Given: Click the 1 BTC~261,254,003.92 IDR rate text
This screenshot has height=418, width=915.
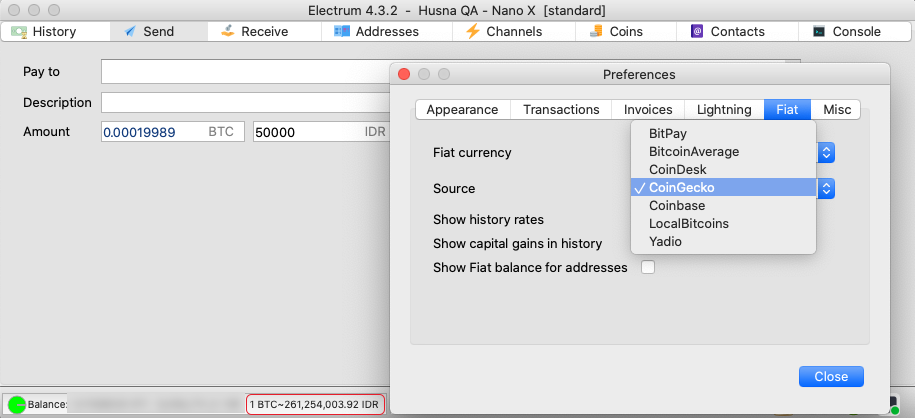Looking at the screenshot, I should coord(314,404).
